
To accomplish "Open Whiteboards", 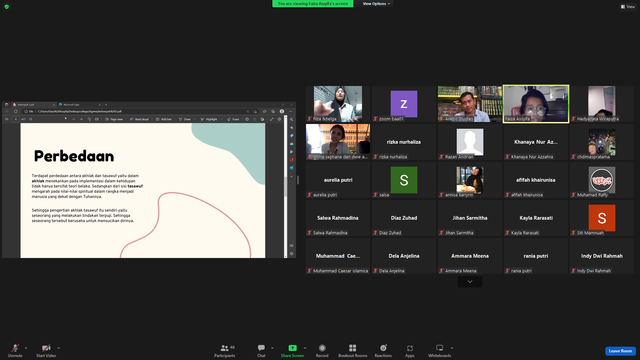I will 440,350.
